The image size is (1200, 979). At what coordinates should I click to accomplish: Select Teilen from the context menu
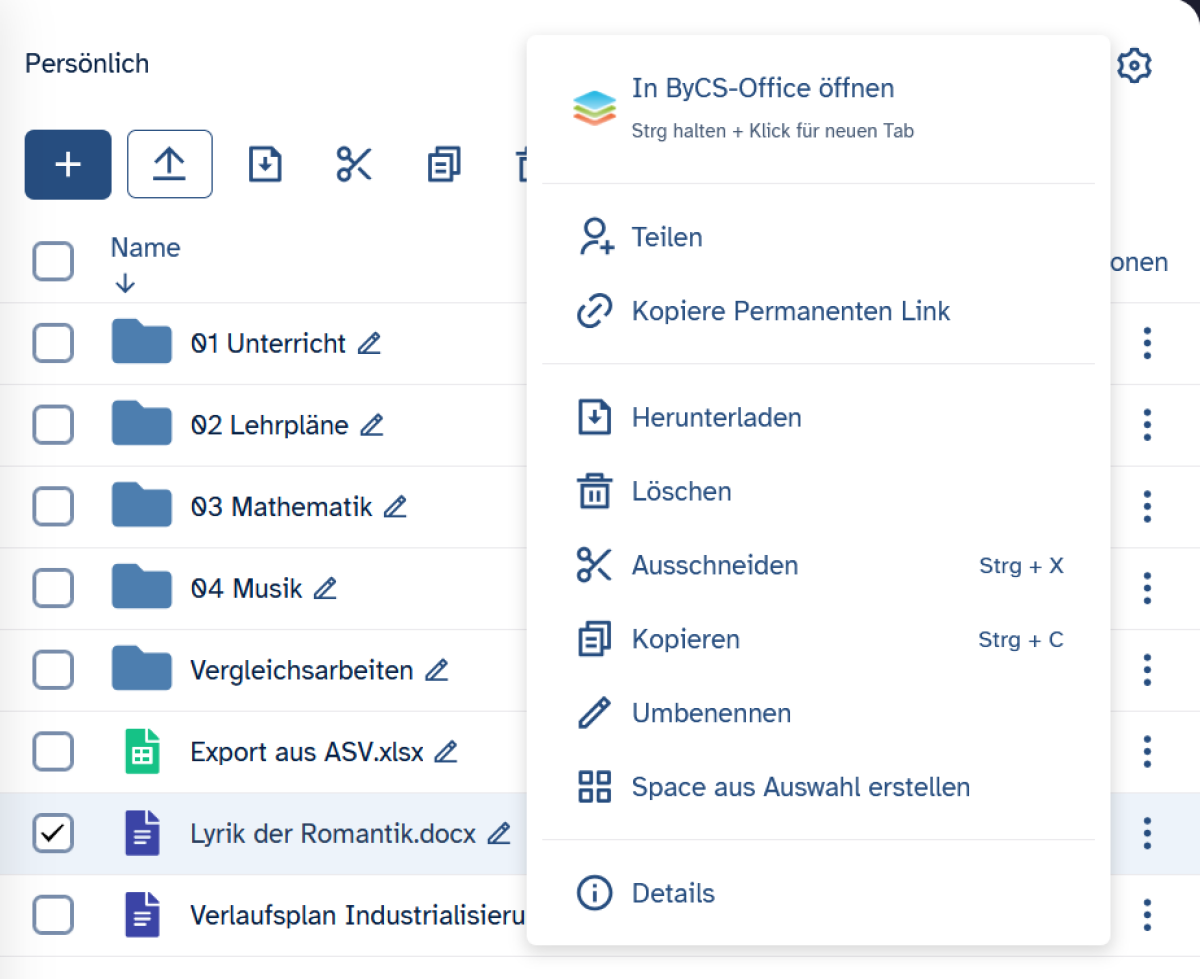pos(667,238)
